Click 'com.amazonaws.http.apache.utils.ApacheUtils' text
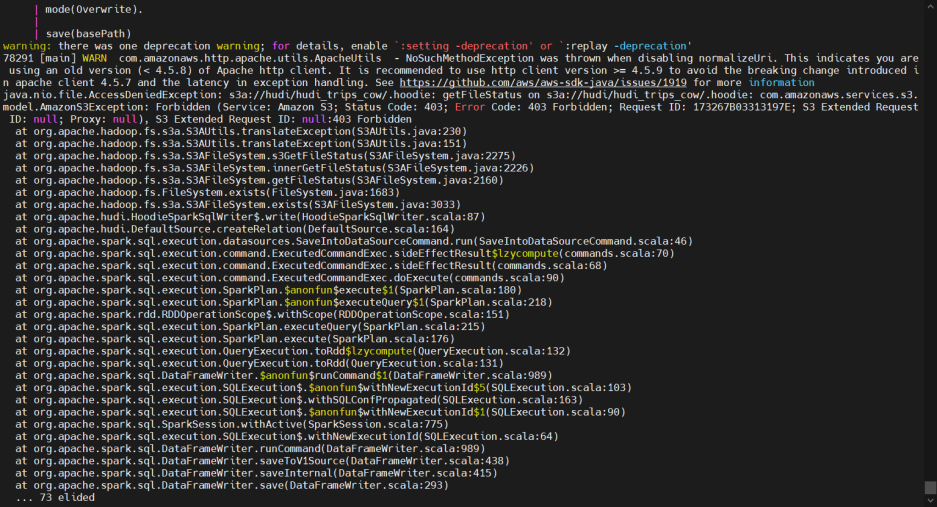The width and height of the screenshot is (937, 507). [250, 59]
